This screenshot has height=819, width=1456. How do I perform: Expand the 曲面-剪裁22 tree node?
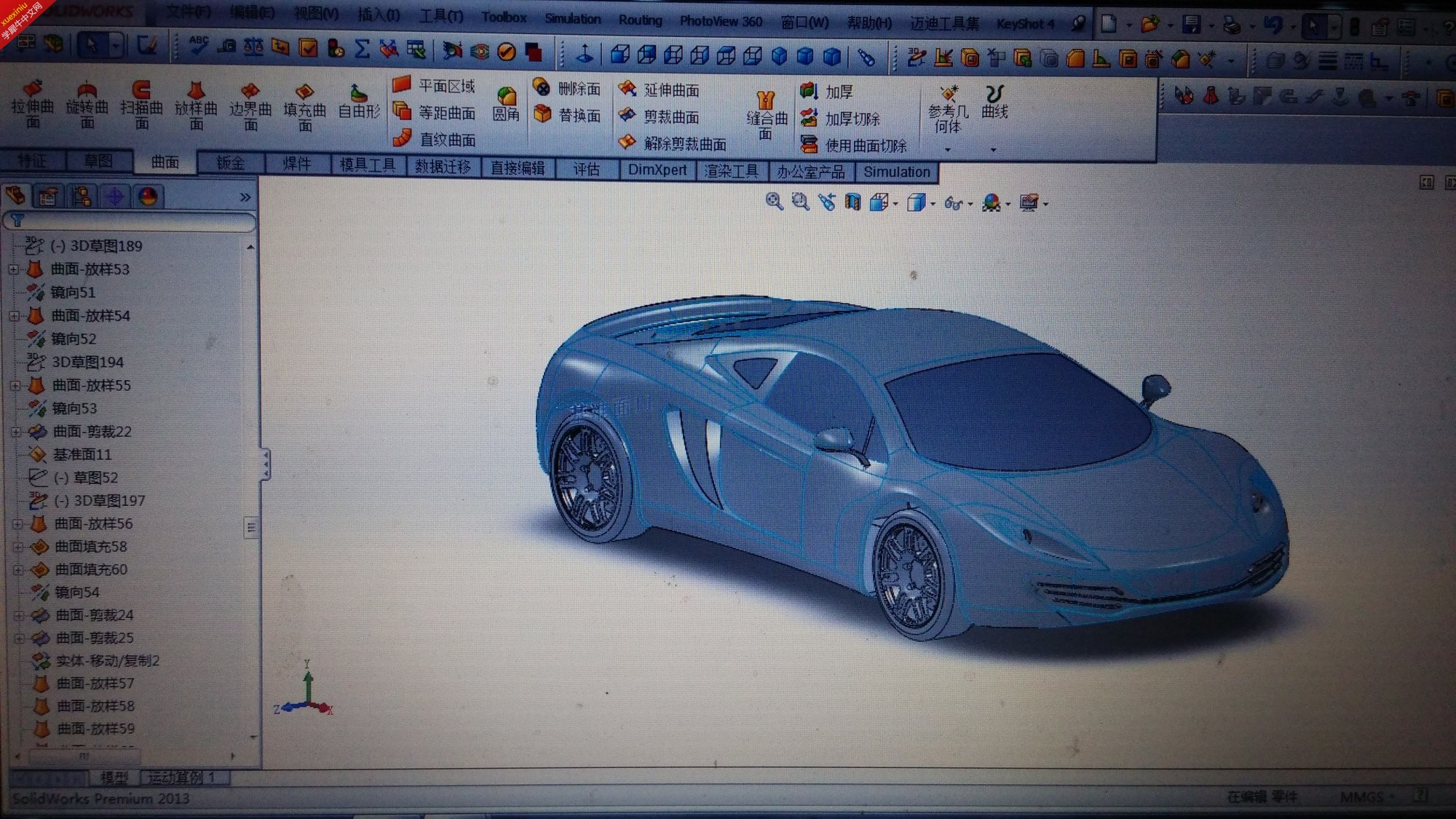tap(15, 432)
